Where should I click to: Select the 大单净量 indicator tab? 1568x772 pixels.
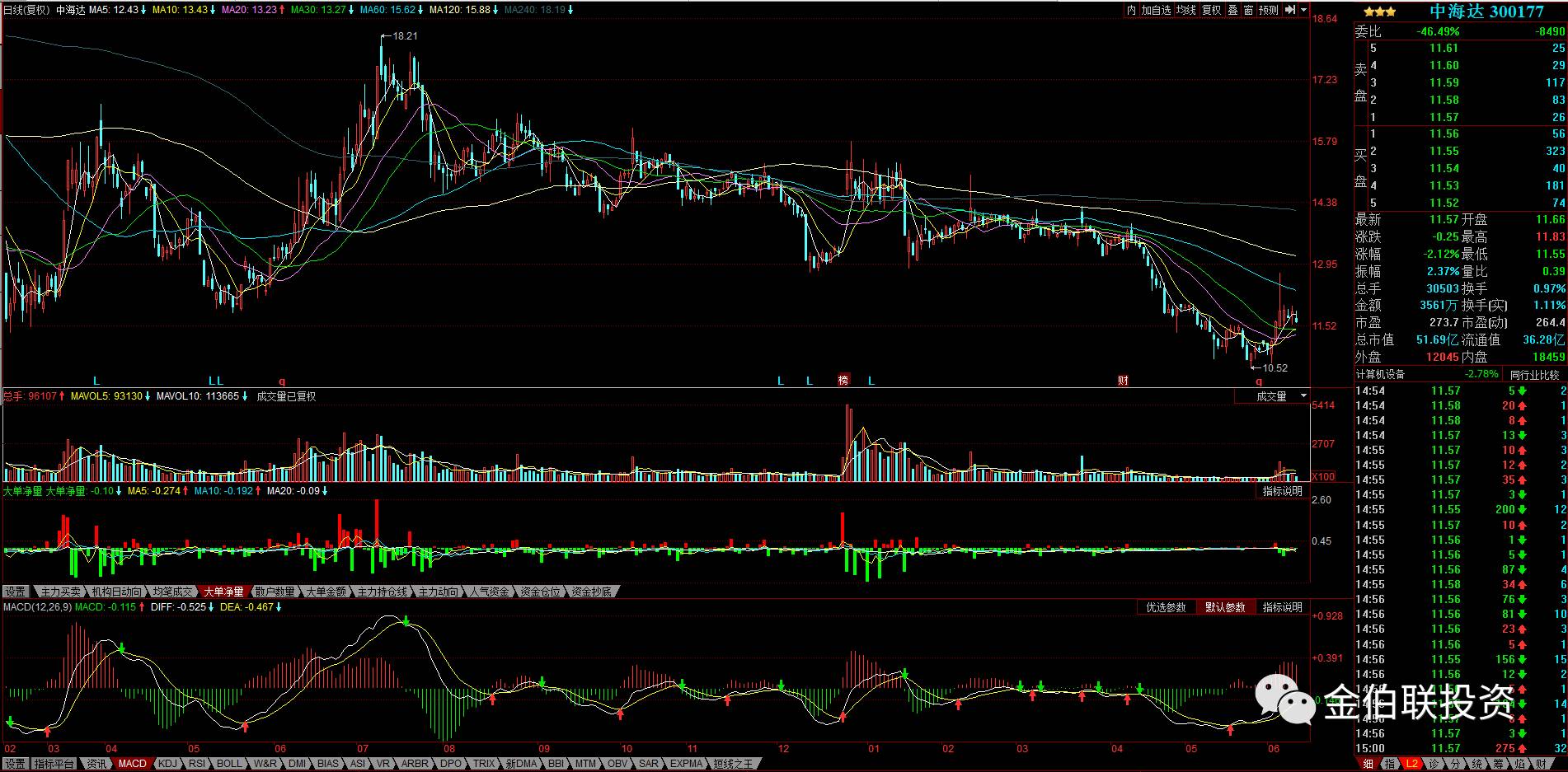coord(223,592)
